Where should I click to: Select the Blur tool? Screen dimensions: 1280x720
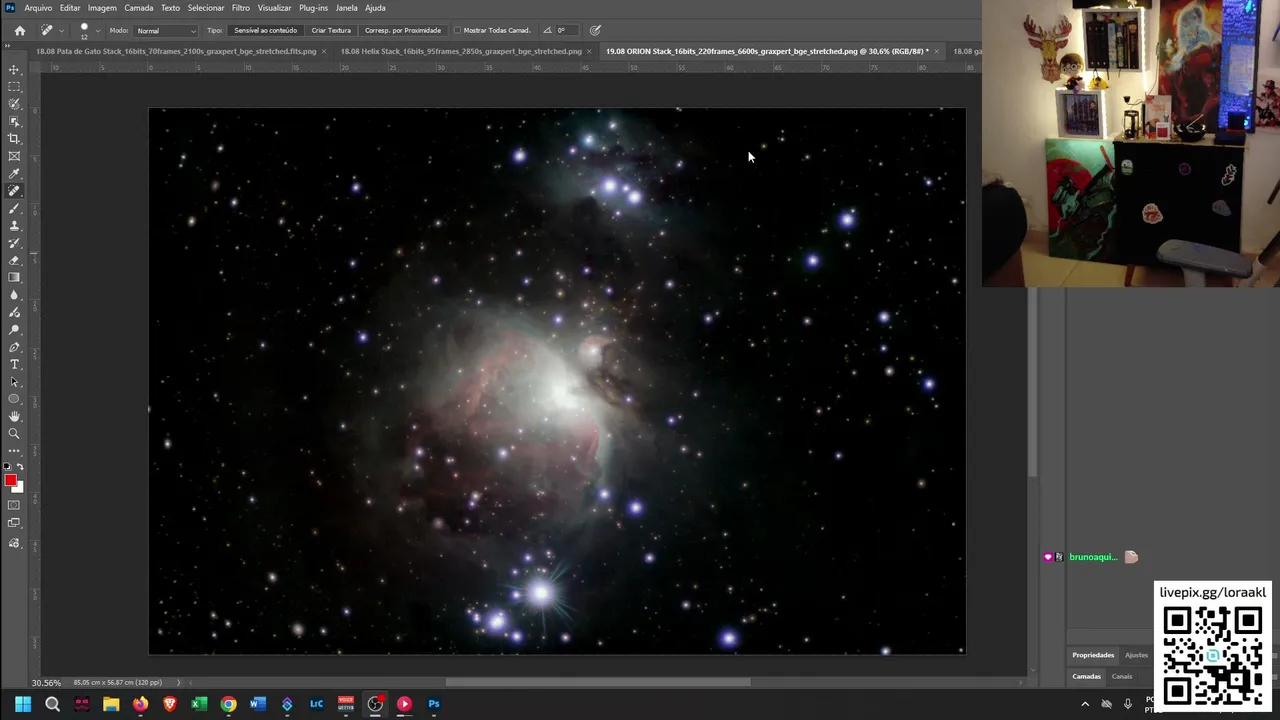(x=14, y=295)
